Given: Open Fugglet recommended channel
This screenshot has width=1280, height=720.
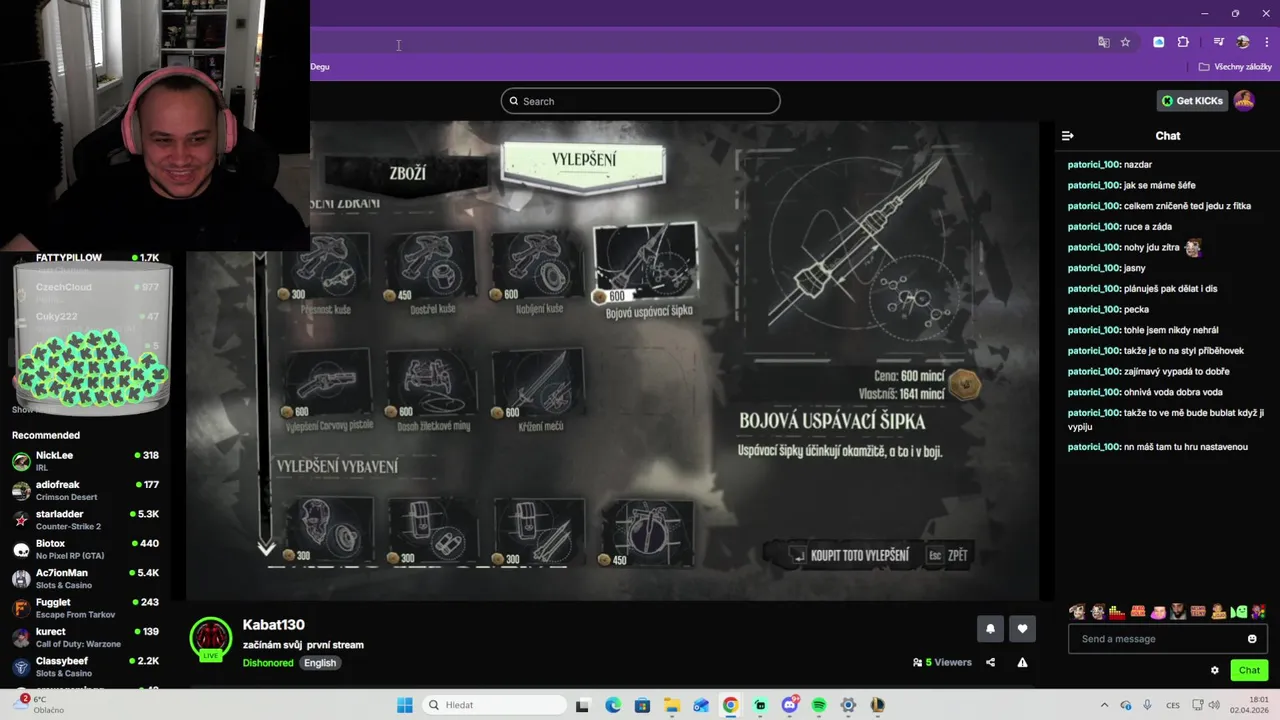Looking at the screenshot, I should 85,608.
